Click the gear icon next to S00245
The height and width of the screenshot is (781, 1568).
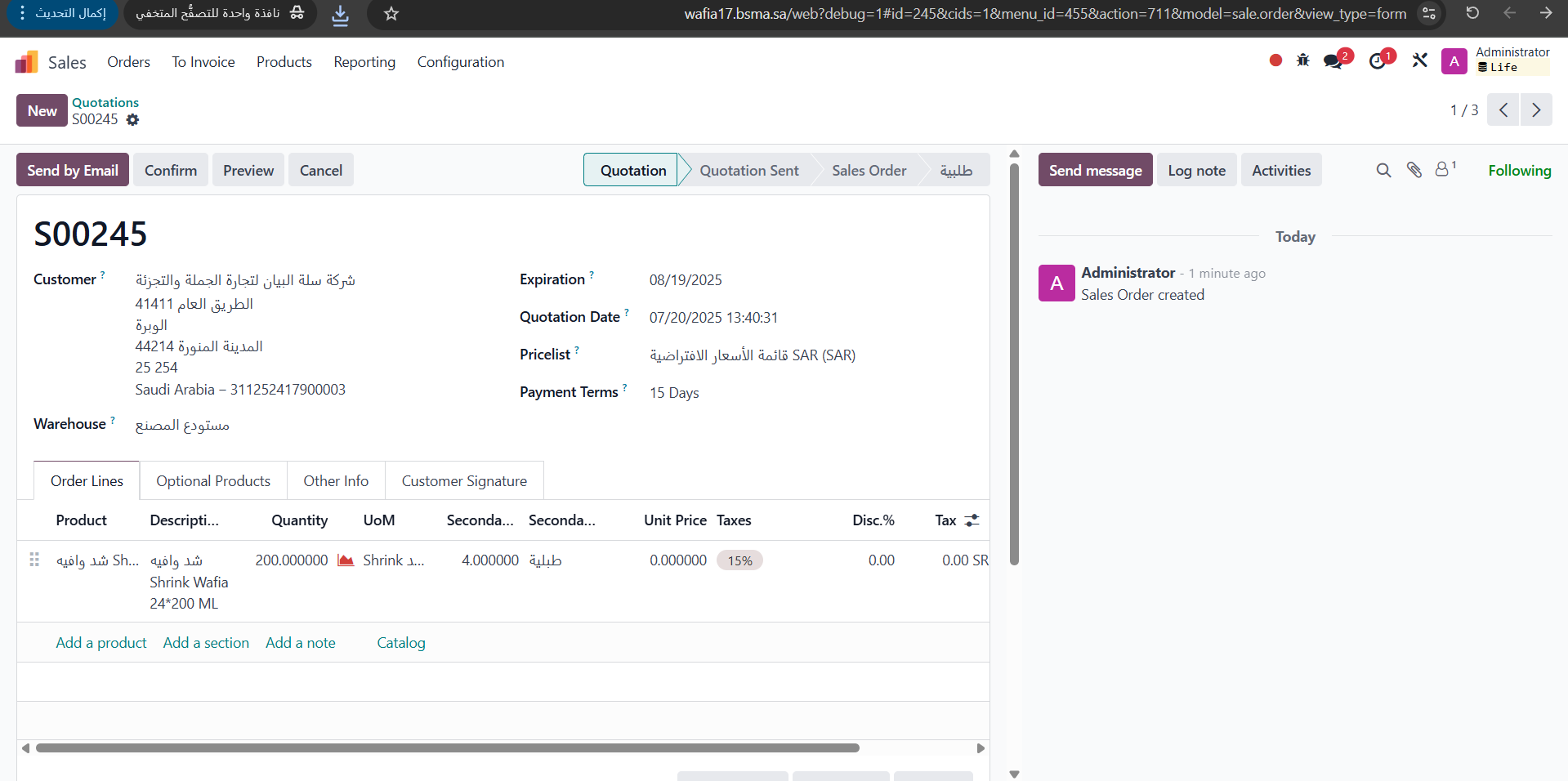pyautogui.click(x=132, y=120)
